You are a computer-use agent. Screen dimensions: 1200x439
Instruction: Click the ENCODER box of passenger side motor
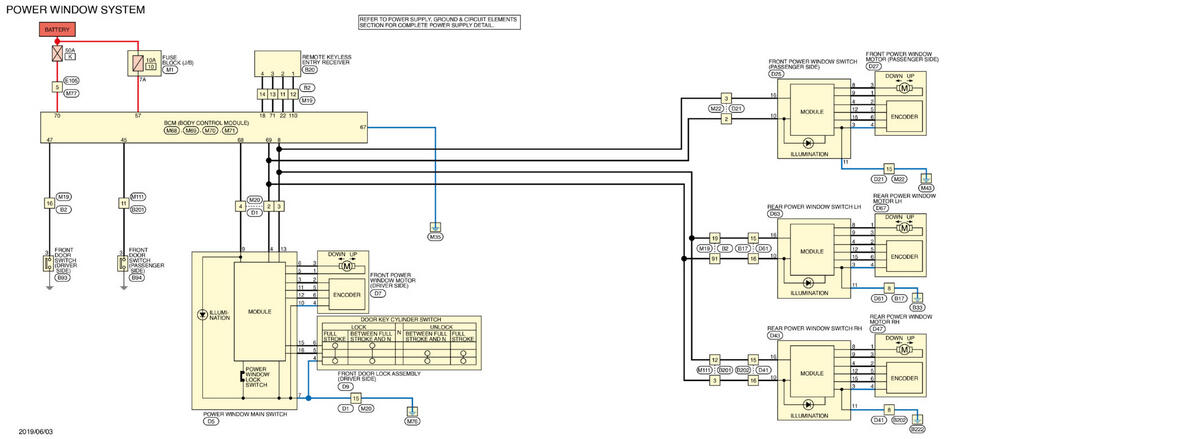coord(904,116)
